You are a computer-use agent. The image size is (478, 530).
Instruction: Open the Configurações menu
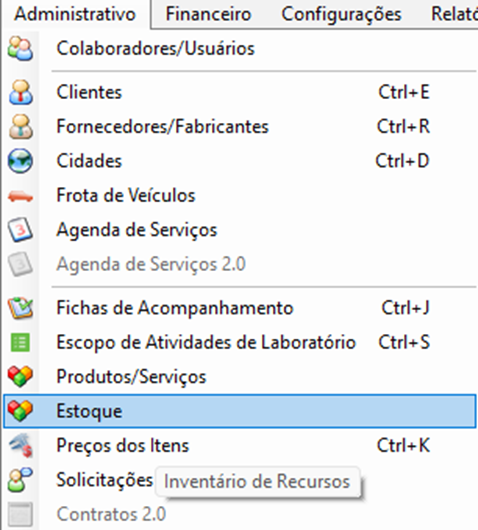click(x=341, y=14)
